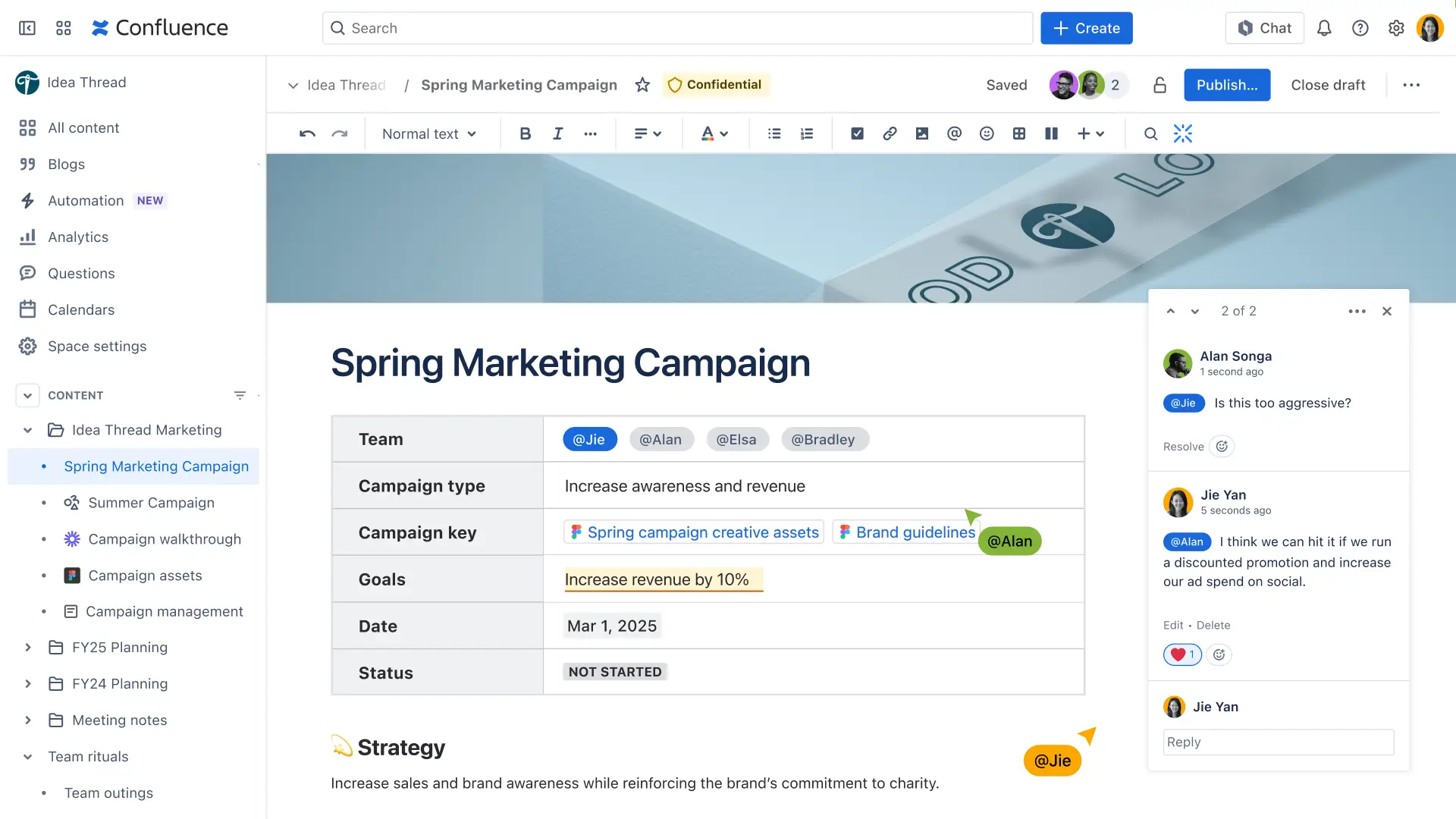
Task: Filter the content tree
Action: click(240, 395)
